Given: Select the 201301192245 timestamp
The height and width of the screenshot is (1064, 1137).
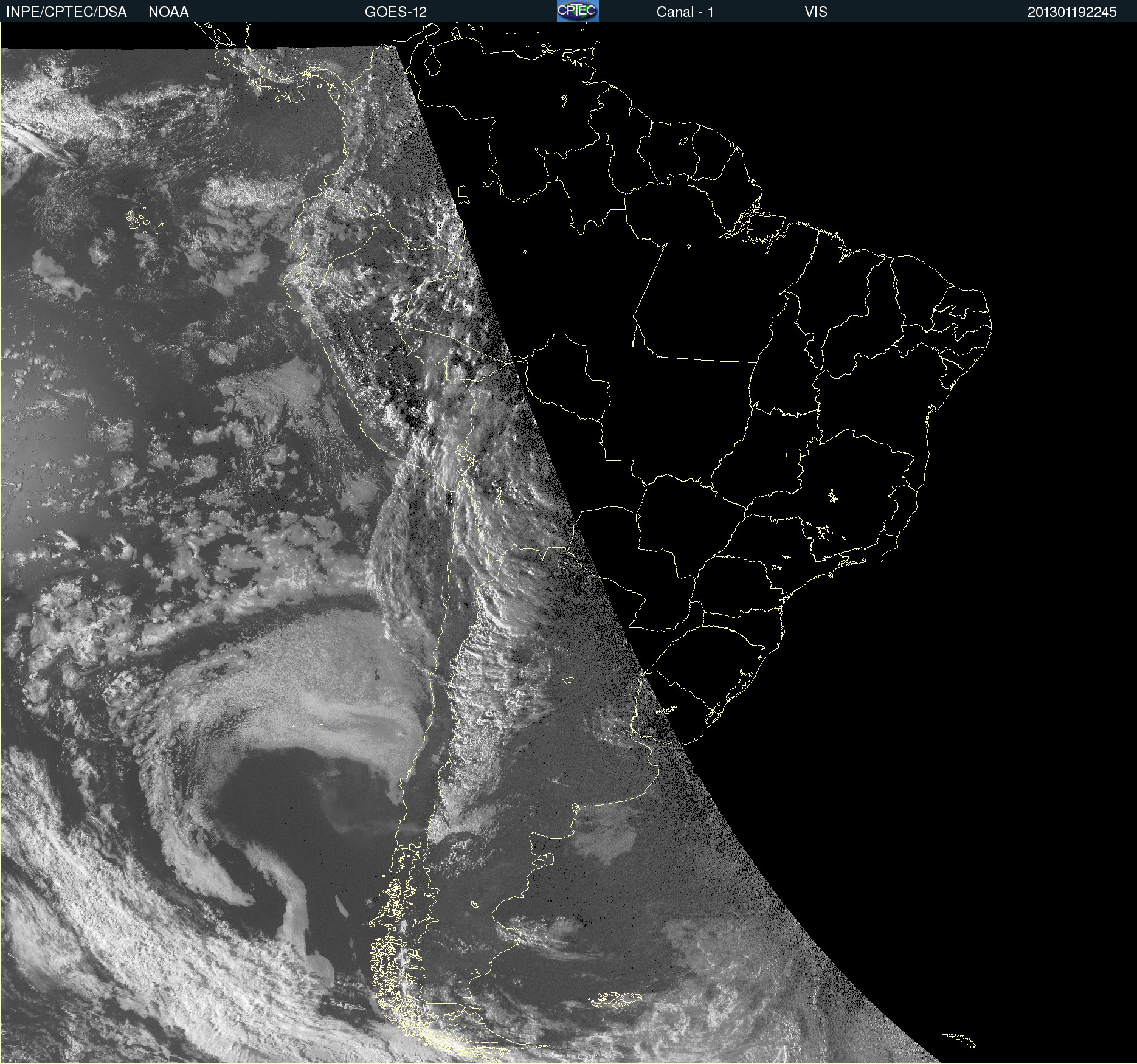Looking at the screenshot, I should [x=1072, y=12].
